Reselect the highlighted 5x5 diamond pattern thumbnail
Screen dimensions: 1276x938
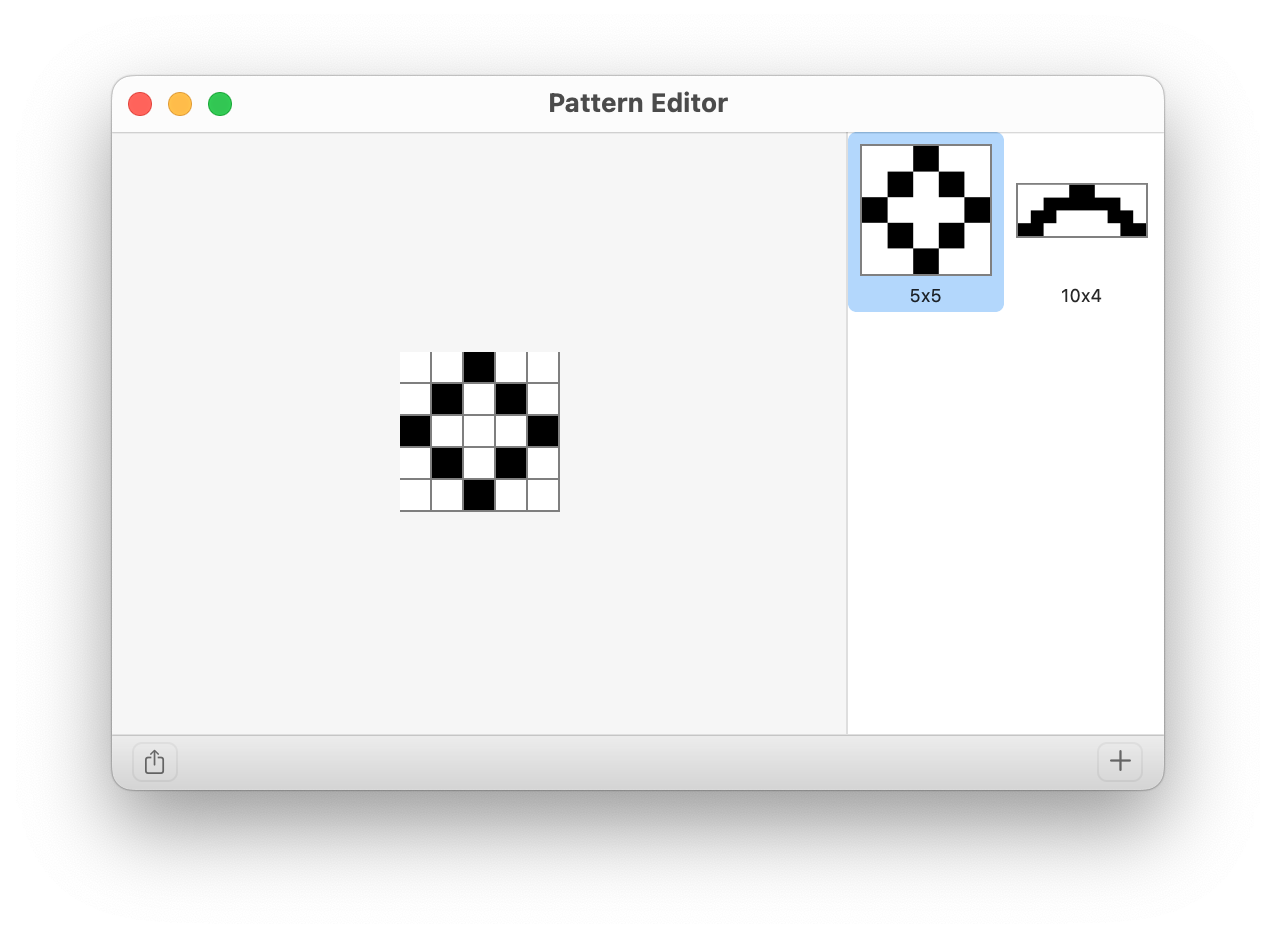coord(925,209)
